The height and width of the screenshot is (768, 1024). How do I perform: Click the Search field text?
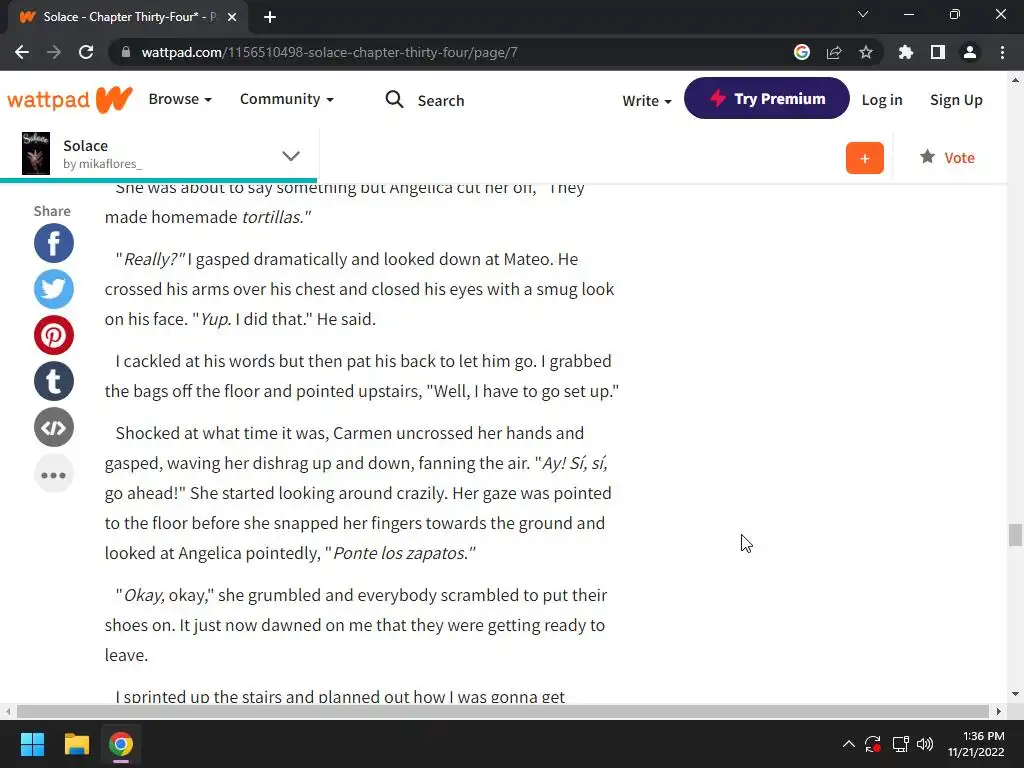click(x=441, y=101)
